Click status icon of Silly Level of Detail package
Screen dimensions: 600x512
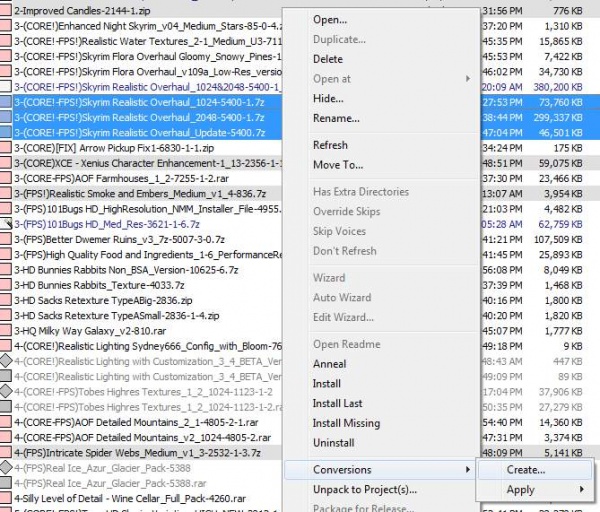(6, 497)
